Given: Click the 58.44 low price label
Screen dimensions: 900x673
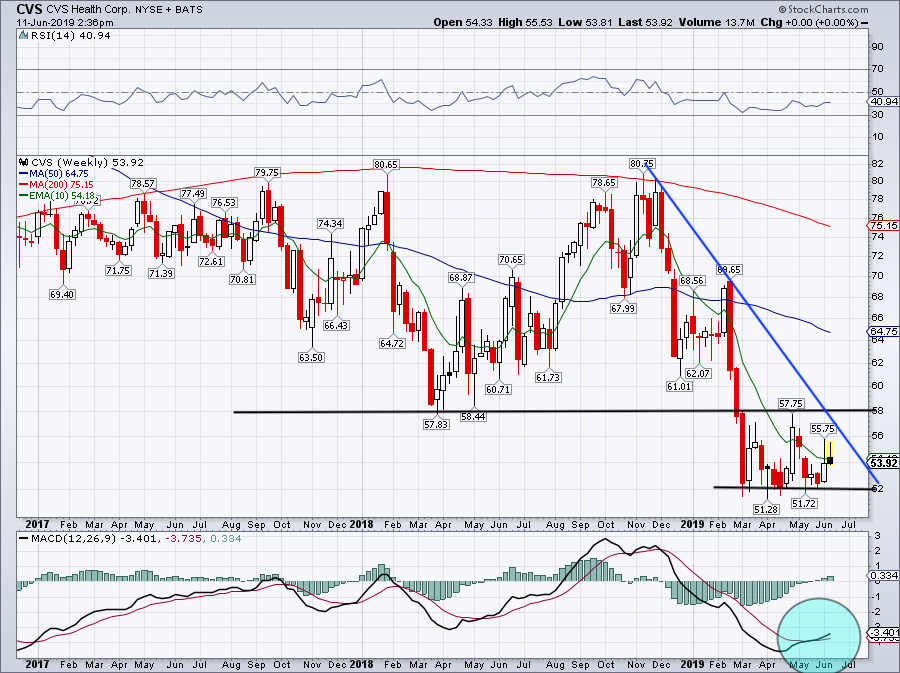Looking at the screenshot, I should (x=473, y=417).
